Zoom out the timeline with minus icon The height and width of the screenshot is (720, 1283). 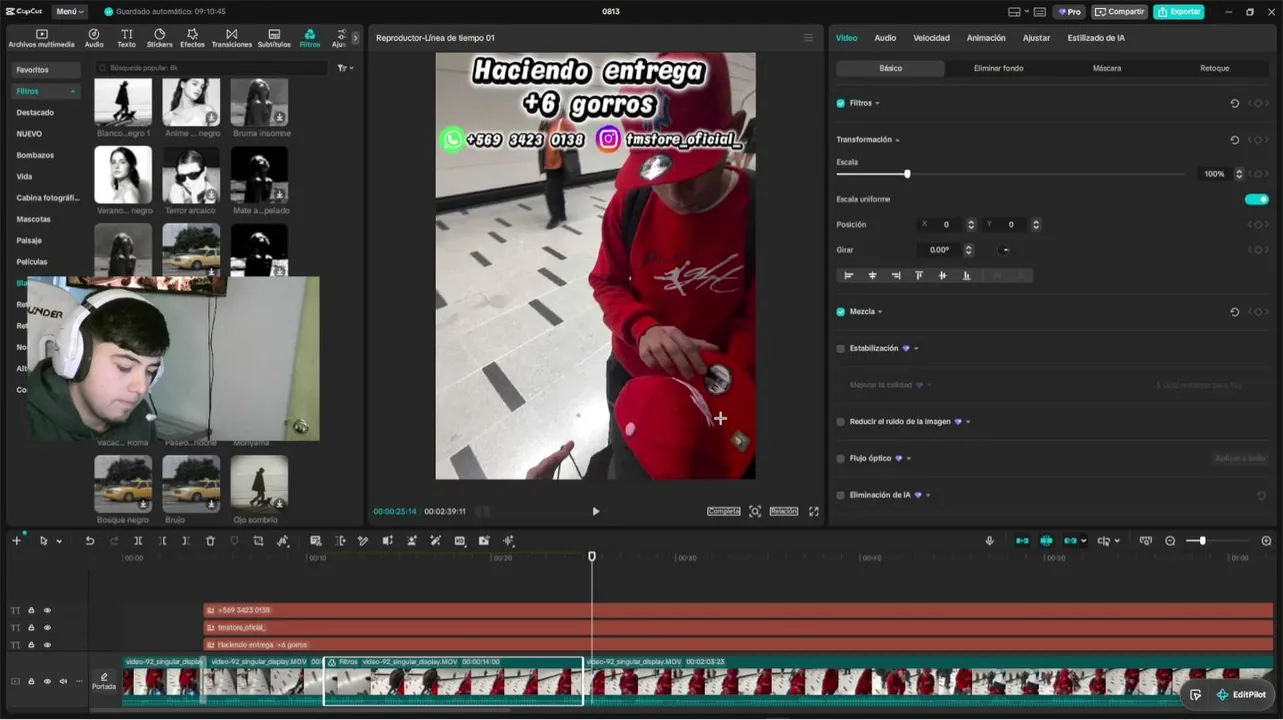coord(1170,541)
